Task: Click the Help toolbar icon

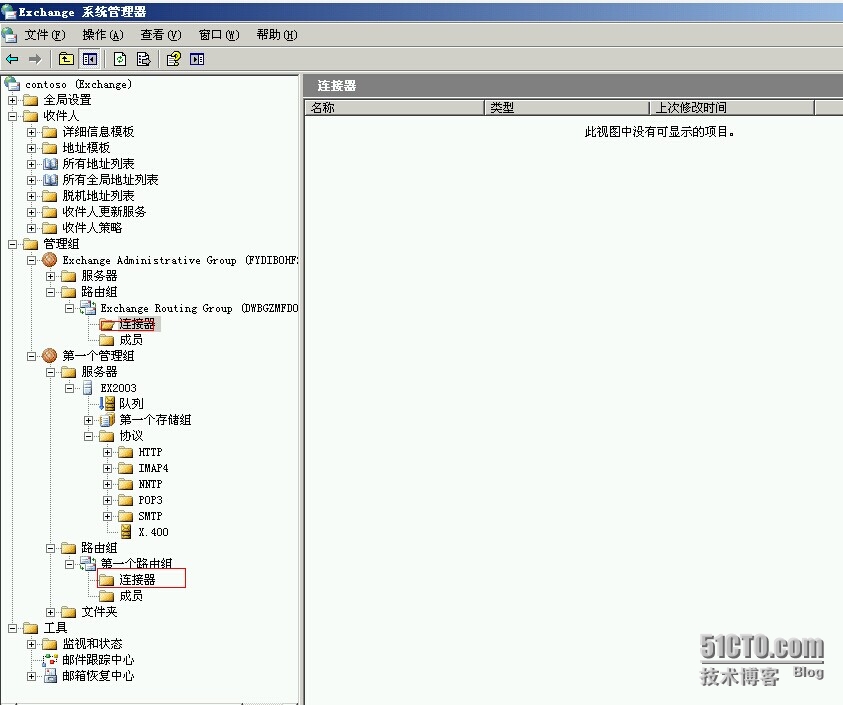Action: [x=174, y=59]
